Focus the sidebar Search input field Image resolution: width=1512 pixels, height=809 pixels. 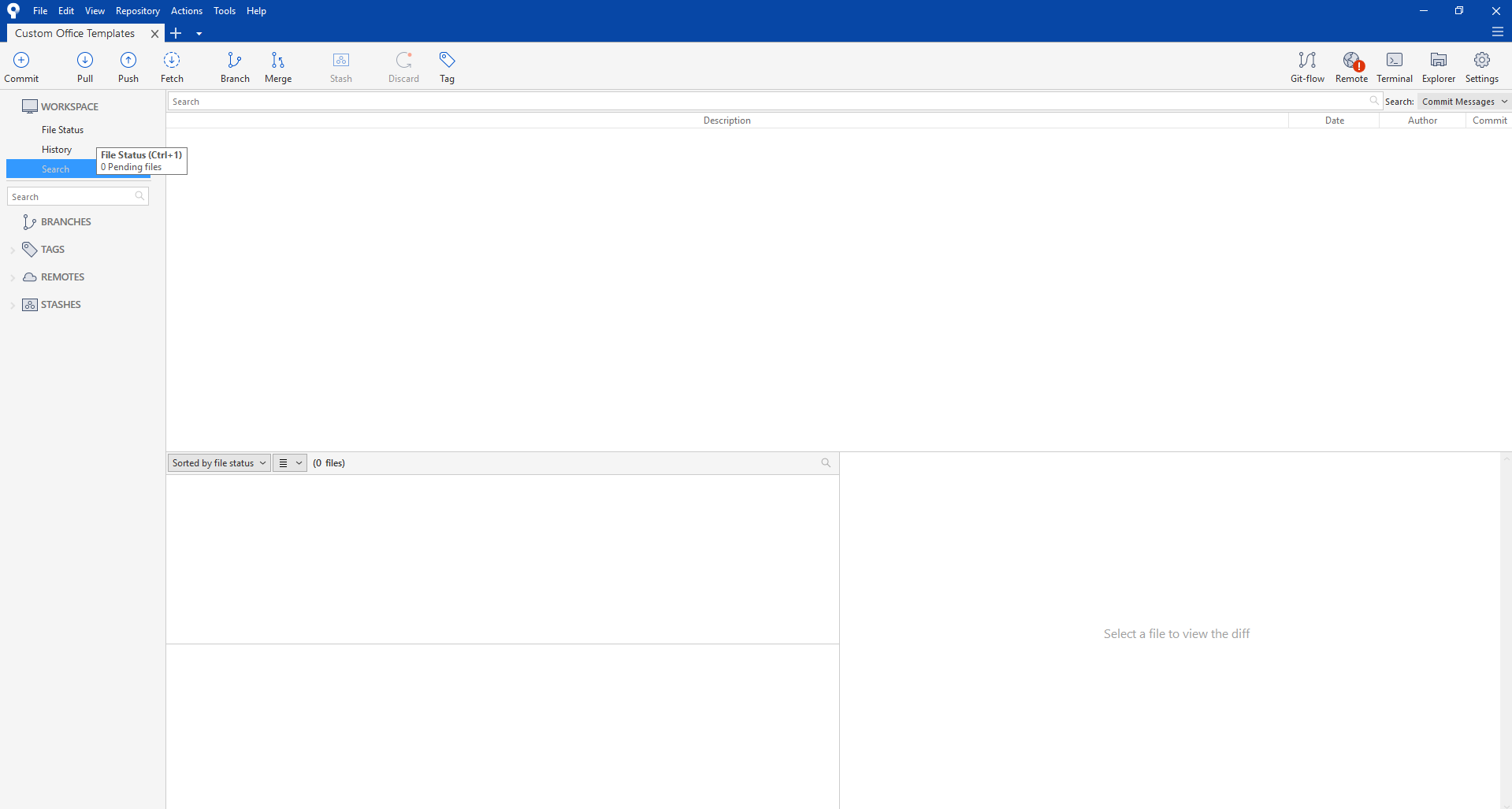point(77,197)
